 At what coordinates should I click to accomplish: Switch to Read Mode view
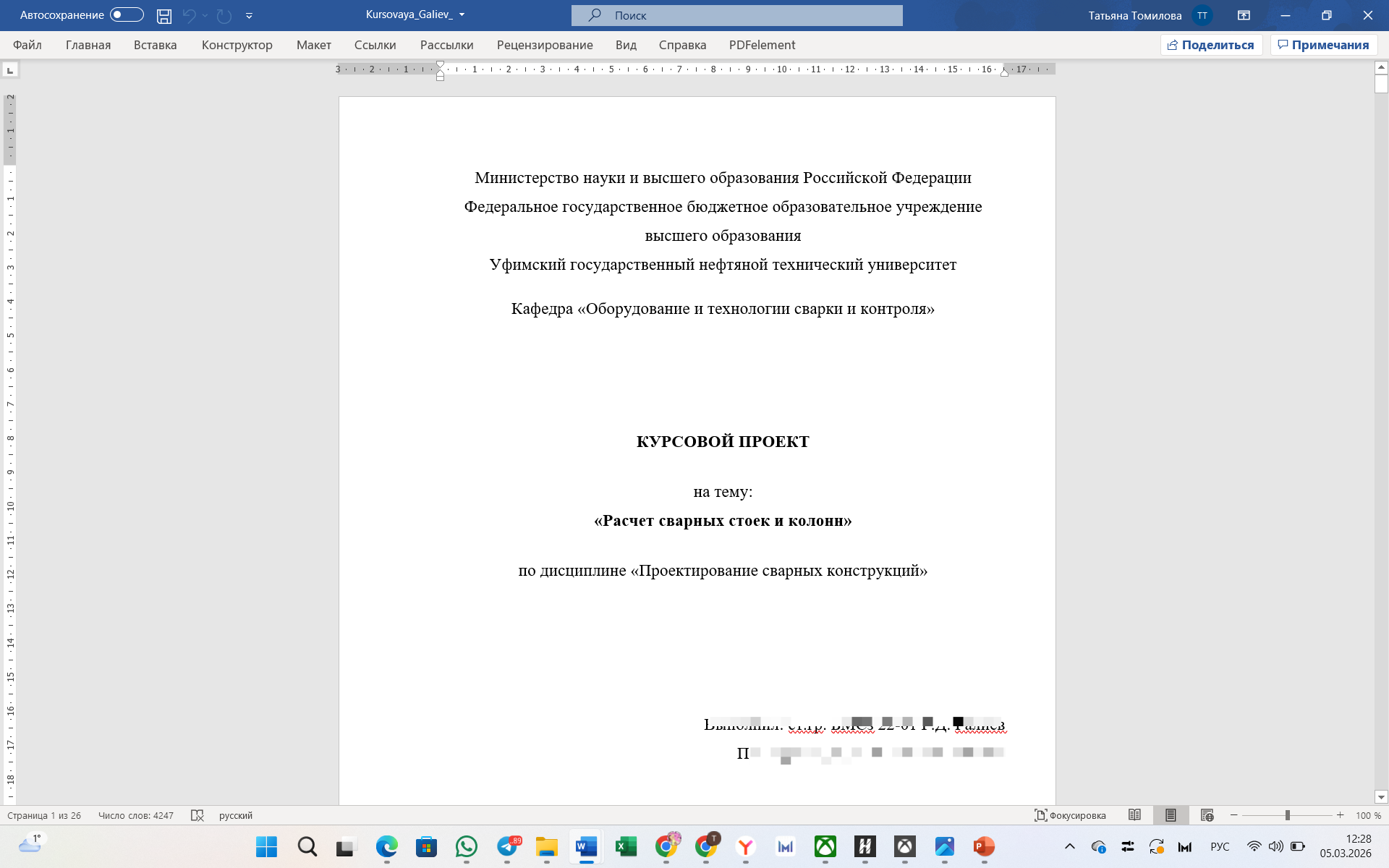coord(1134,815)
